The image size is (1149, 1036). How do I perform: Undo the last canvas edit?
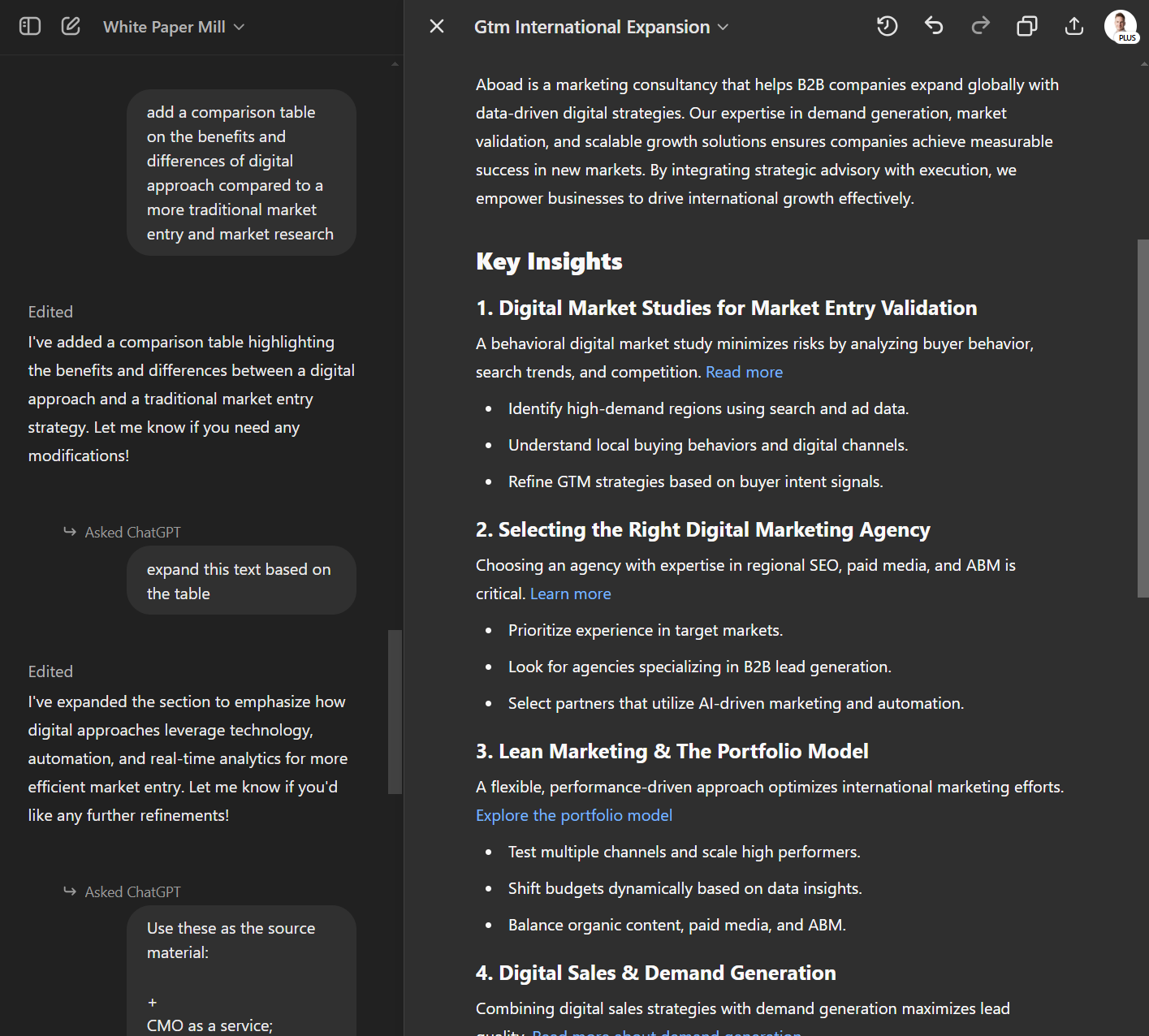(x=934, y=27)
